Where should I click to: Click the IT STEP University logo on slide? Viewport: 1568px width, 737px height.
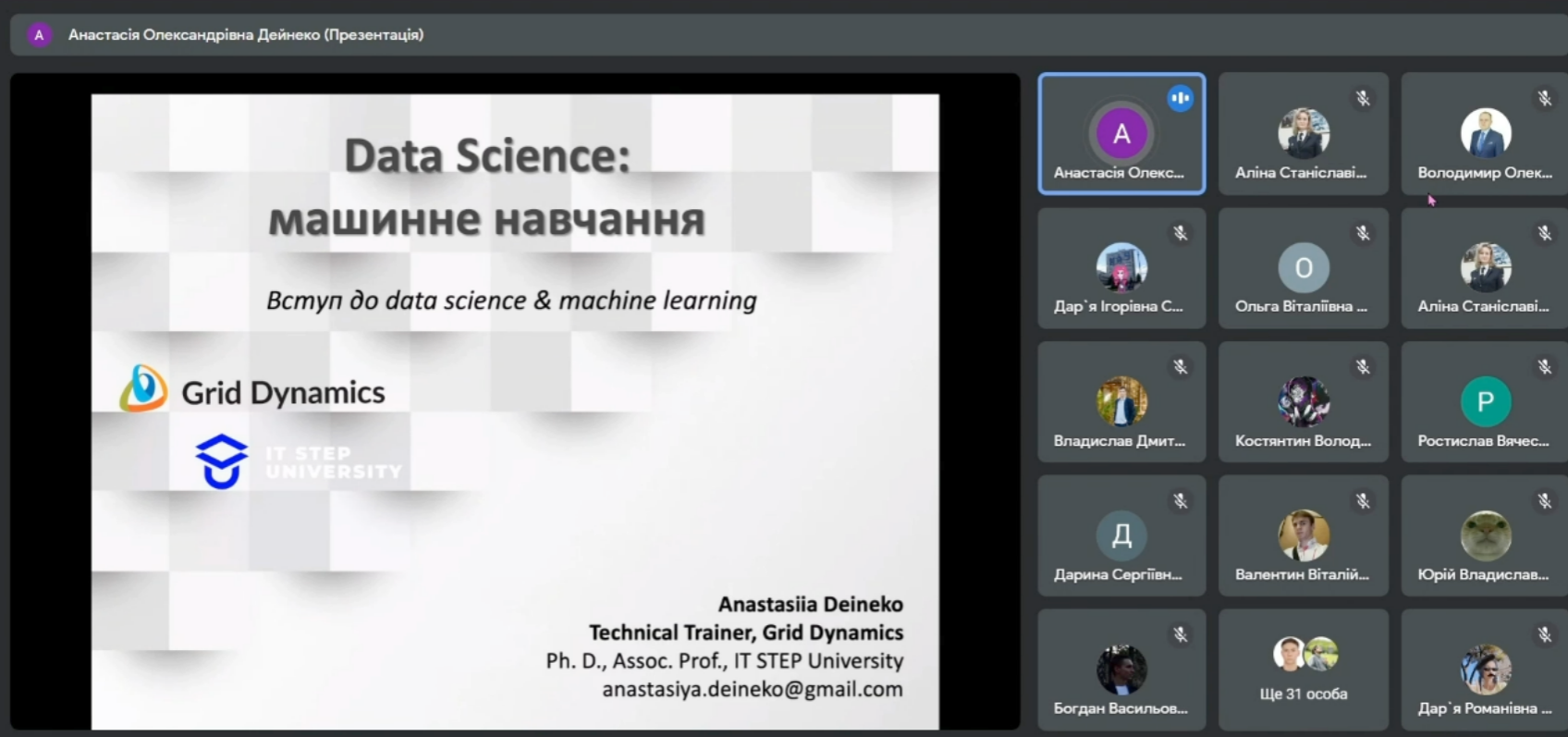[299, 461]
